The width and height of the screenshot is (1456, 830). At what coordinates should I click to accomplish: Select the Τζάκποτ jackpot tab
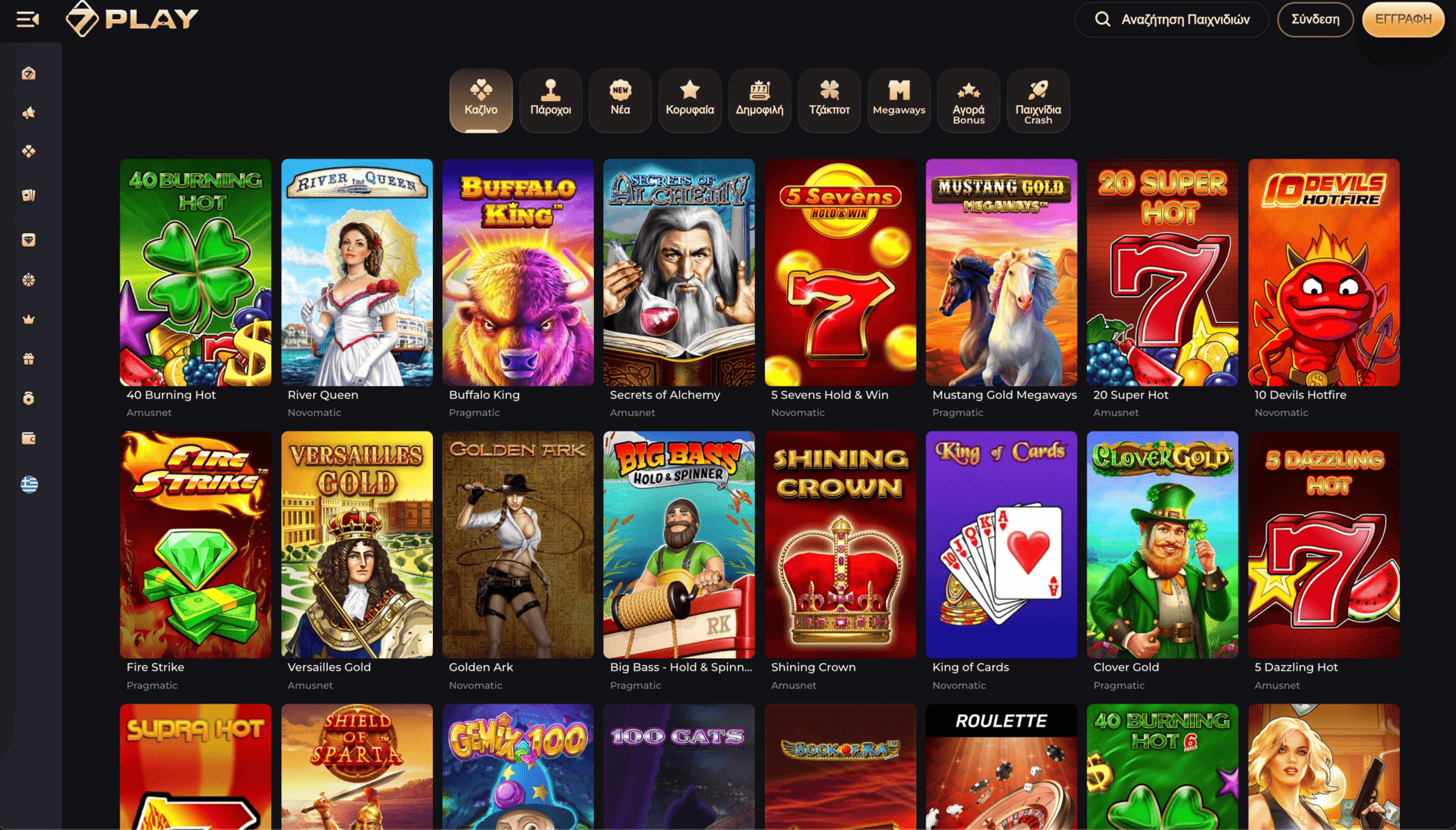[829, 100]
